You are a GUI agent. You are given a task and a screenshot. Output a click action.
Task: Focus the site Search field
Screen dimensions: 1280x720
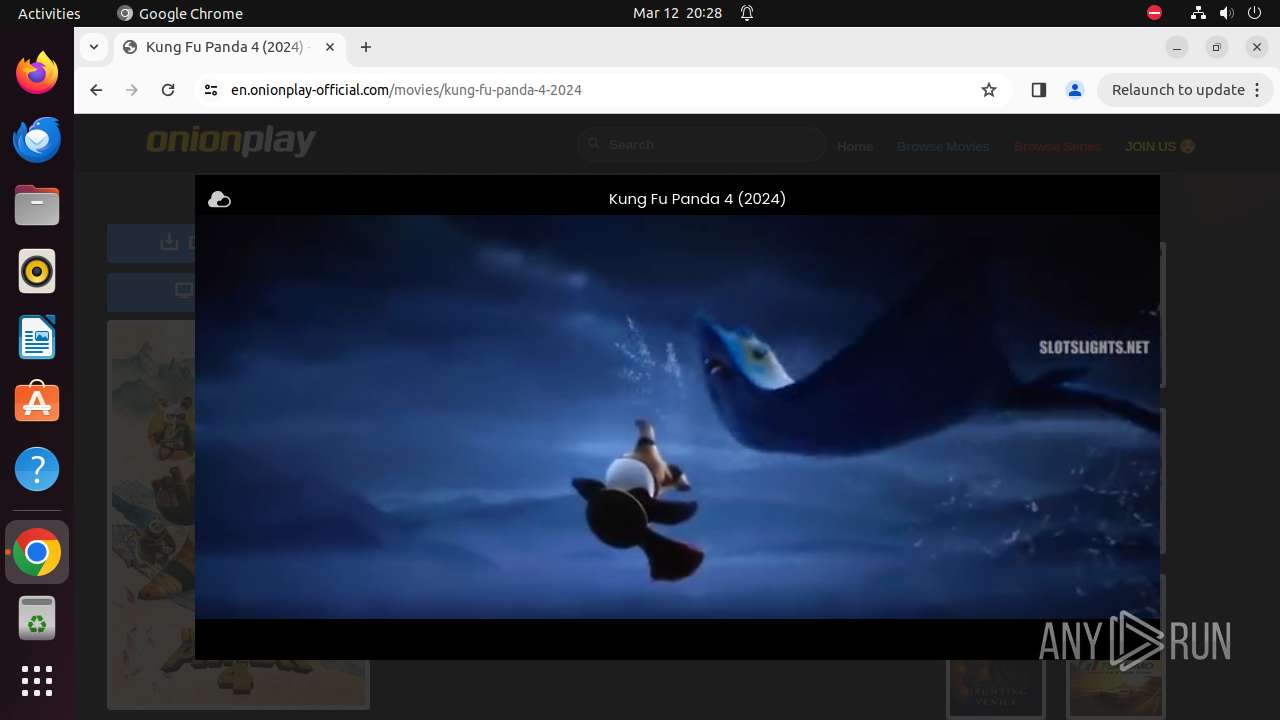coord(701,145)
